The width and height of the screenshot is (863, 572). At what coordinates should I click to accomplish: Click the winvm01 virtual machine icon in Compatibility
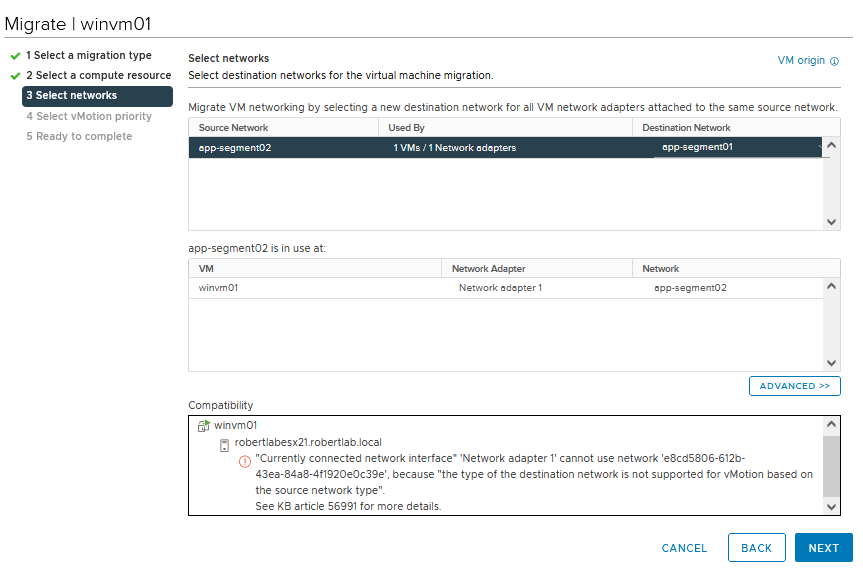(x=204, y=426)
